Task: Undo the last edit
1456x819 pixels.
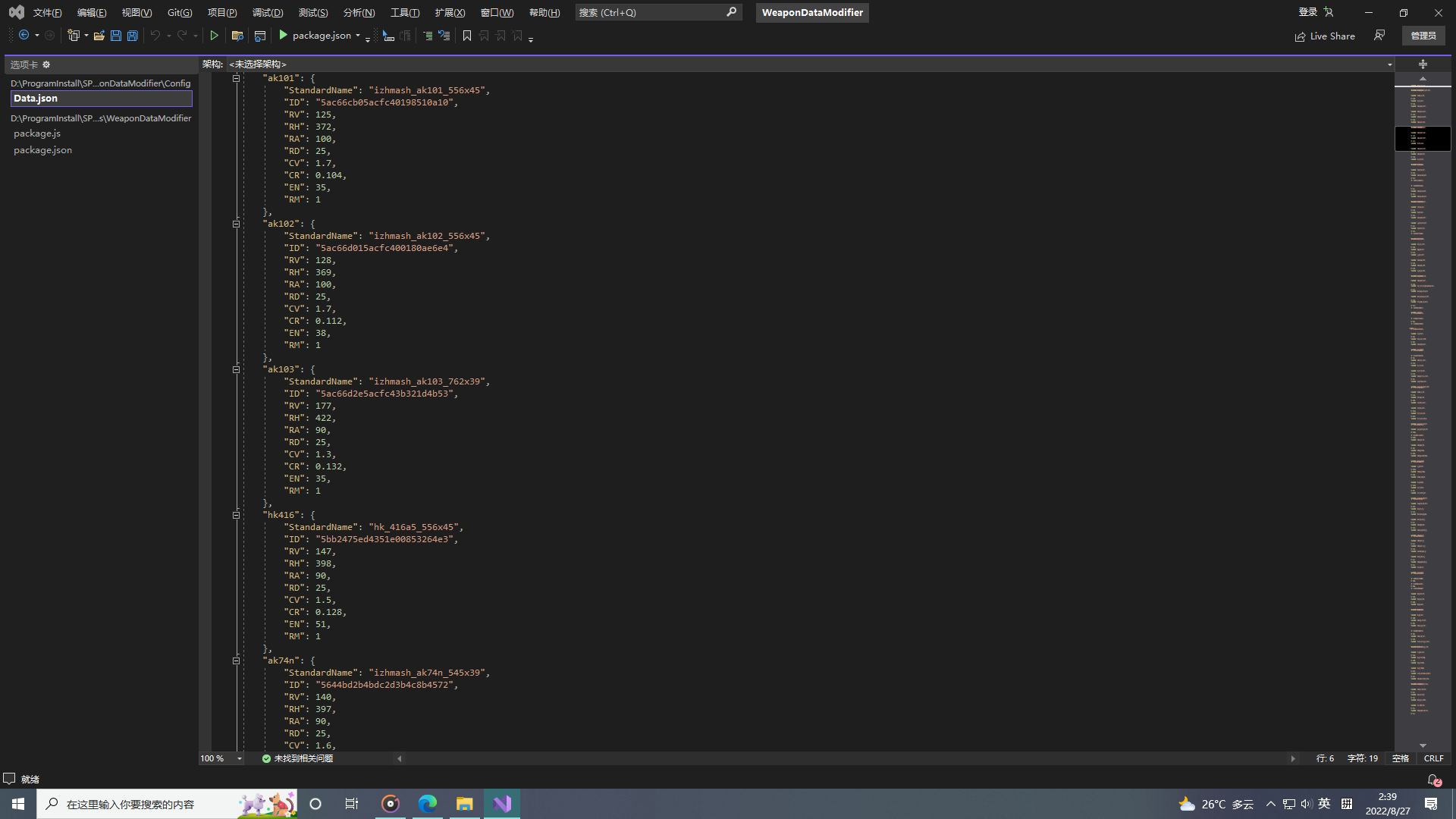Action: click(x=155, y=35)
